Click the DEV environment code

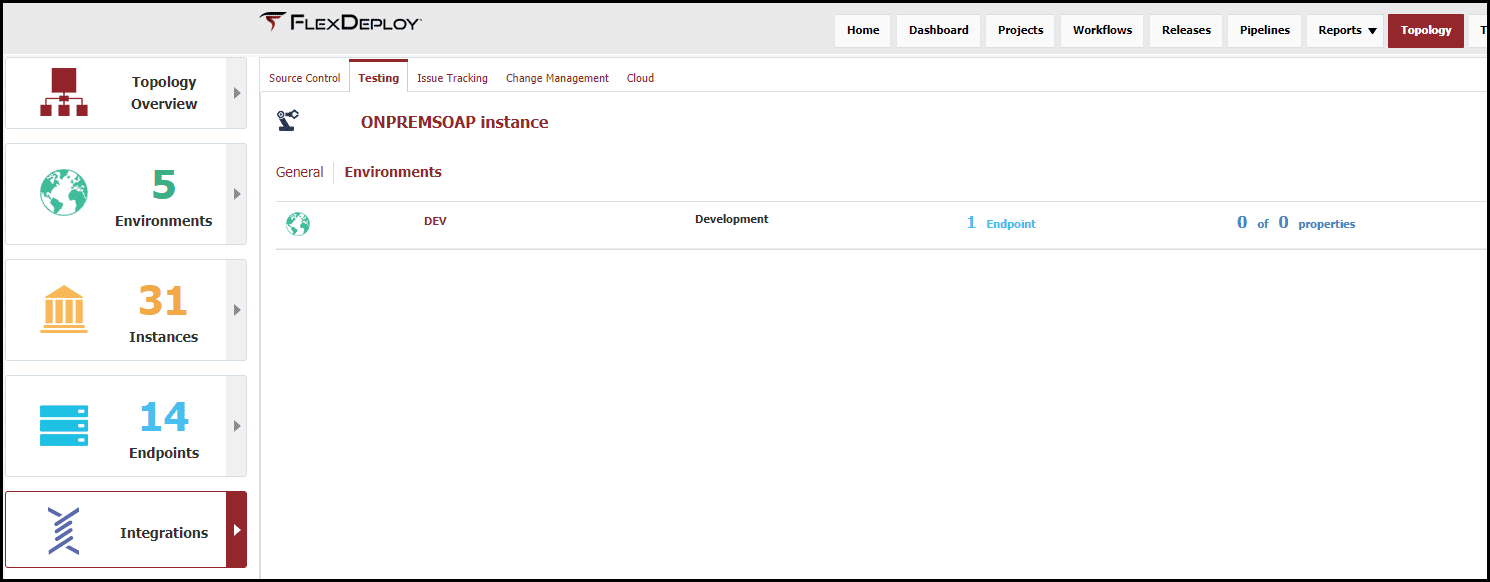[435, 221]
